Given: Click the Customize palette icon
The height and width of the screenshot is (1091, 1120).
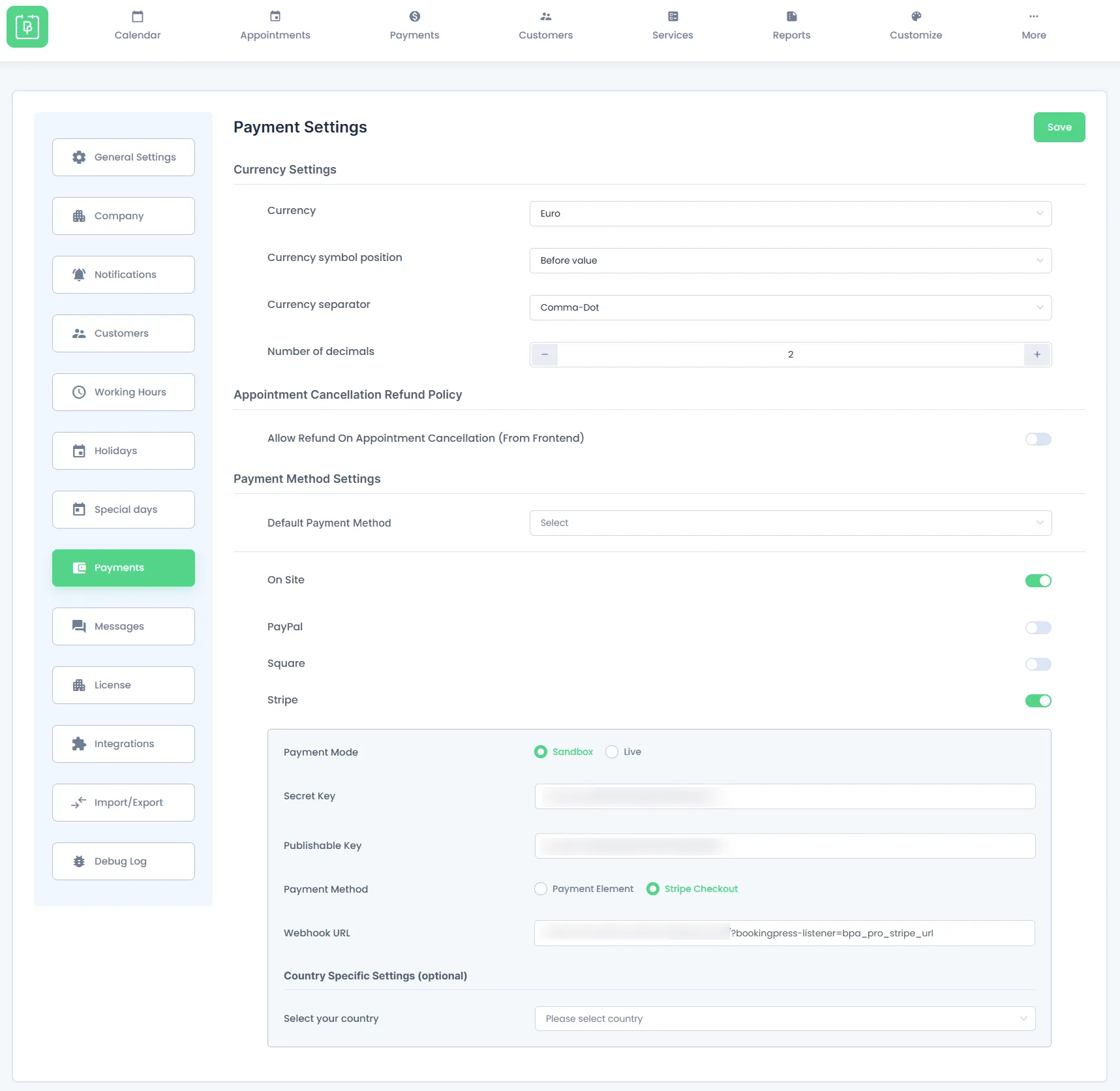Looking at the screenshot, I should point(916,16).
